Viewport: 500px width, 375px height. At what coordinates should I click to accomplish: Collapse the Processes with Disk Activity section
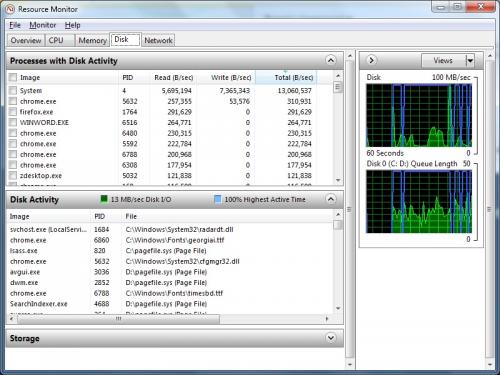click(330, 60)
